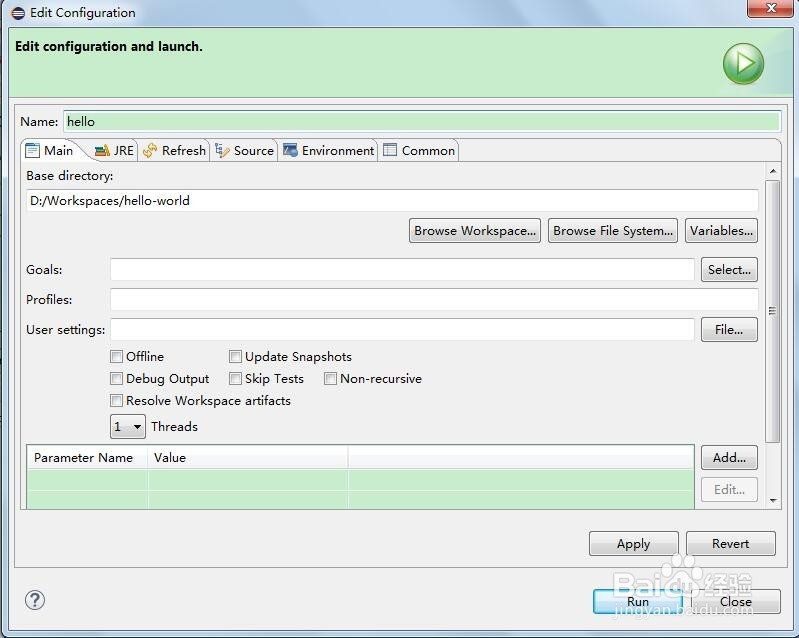Click the Browse Workspace button
799x638 pixels.
(474, 231)
